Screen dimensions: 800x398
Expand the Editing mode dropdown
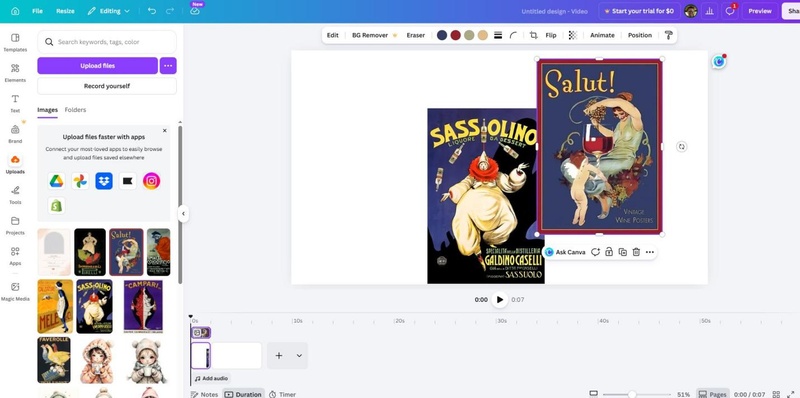109,11
